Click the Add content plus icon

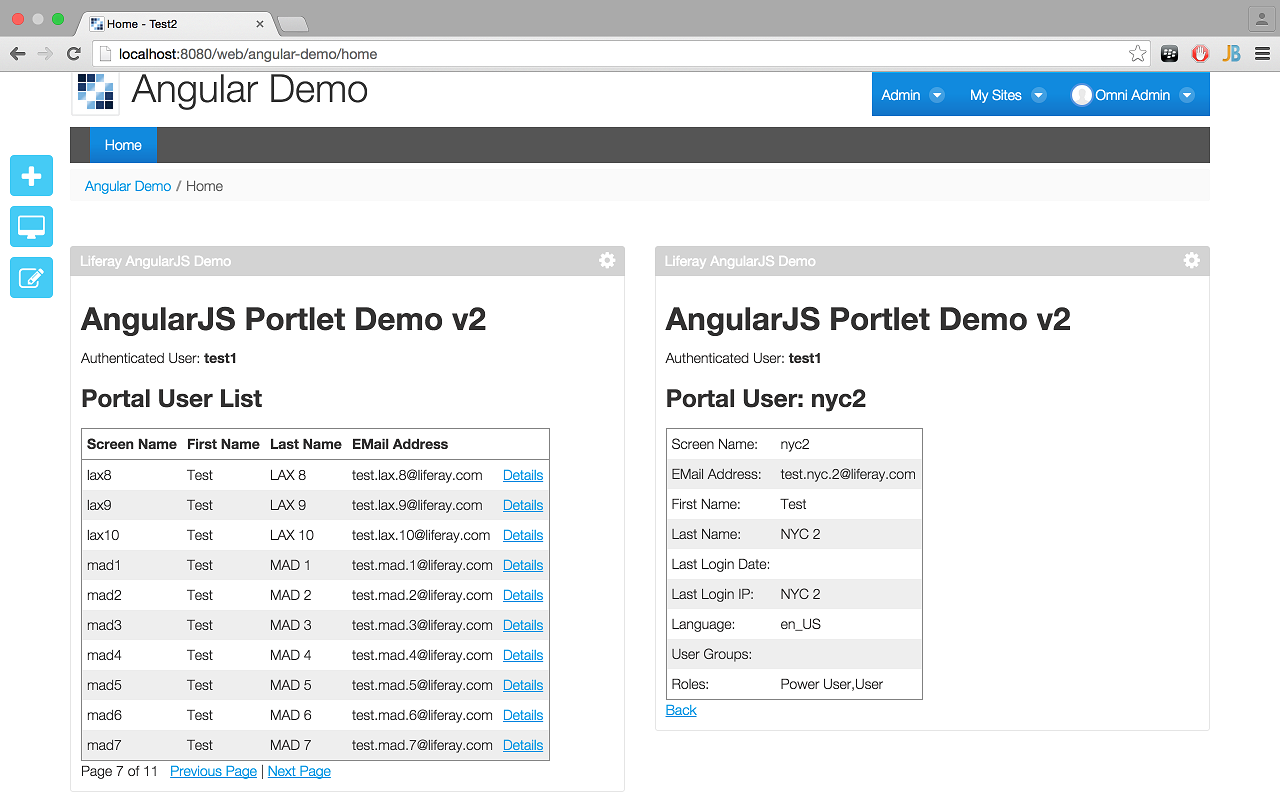pyautogui.click(x=31, y=176)
